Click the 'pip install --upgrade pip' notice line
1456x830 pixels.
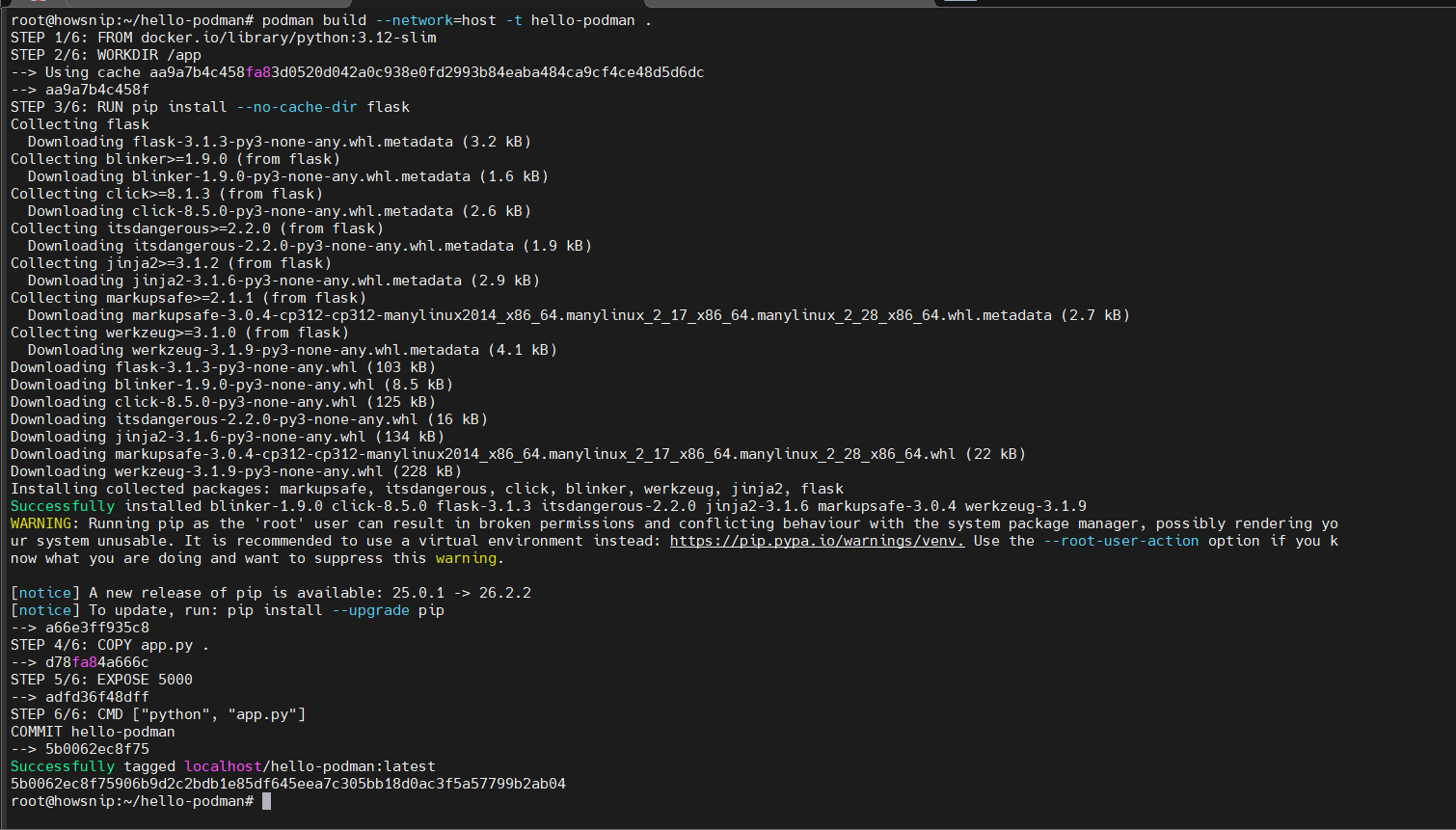click(x=228, y=610)
